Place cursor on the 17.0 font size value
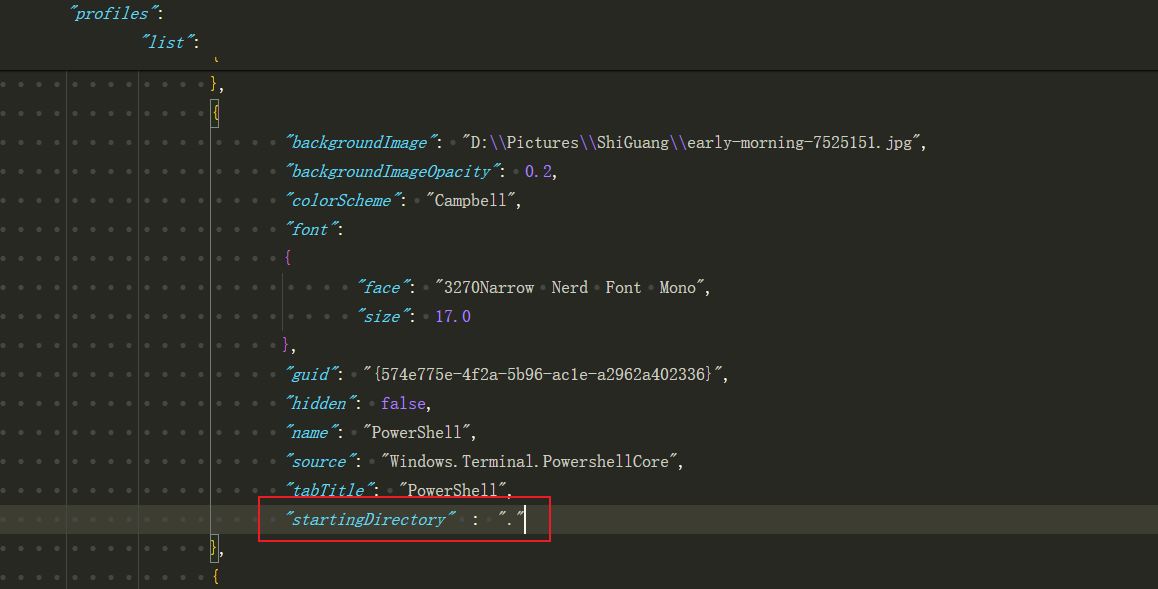This screenshot has height=589, width=1158. (452, 316)
